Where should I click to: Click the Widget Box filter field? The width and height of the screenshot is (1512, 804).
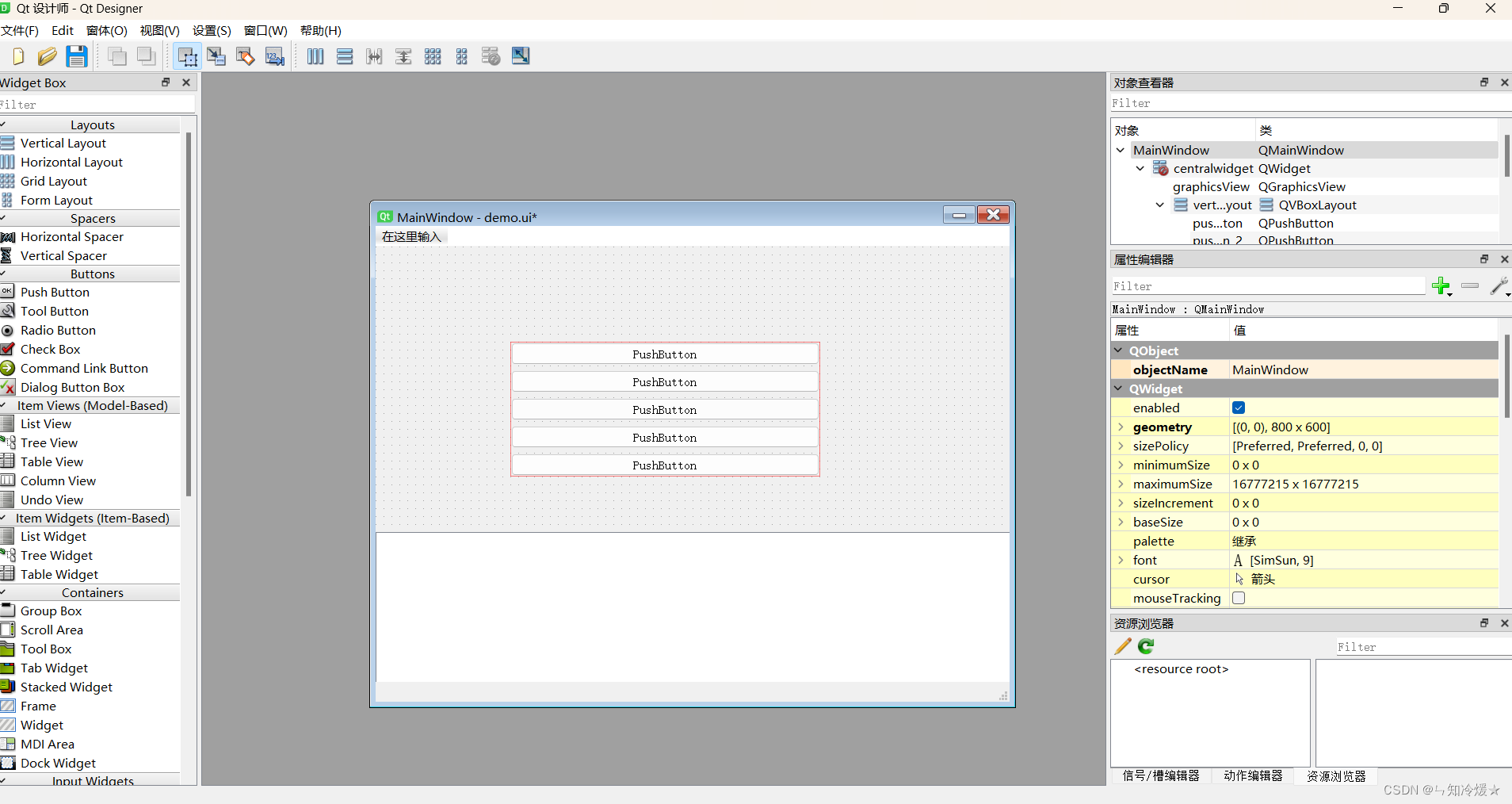point(95,105)
